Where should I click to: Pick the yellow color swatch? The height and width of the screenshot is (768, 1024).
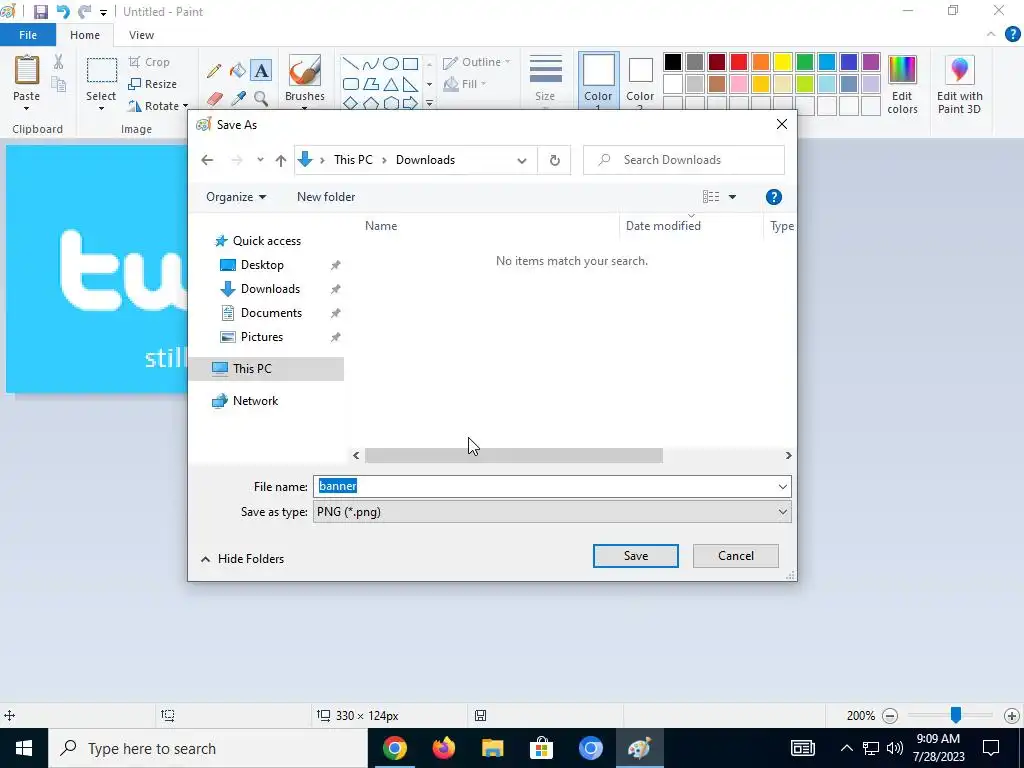point(782,62)
